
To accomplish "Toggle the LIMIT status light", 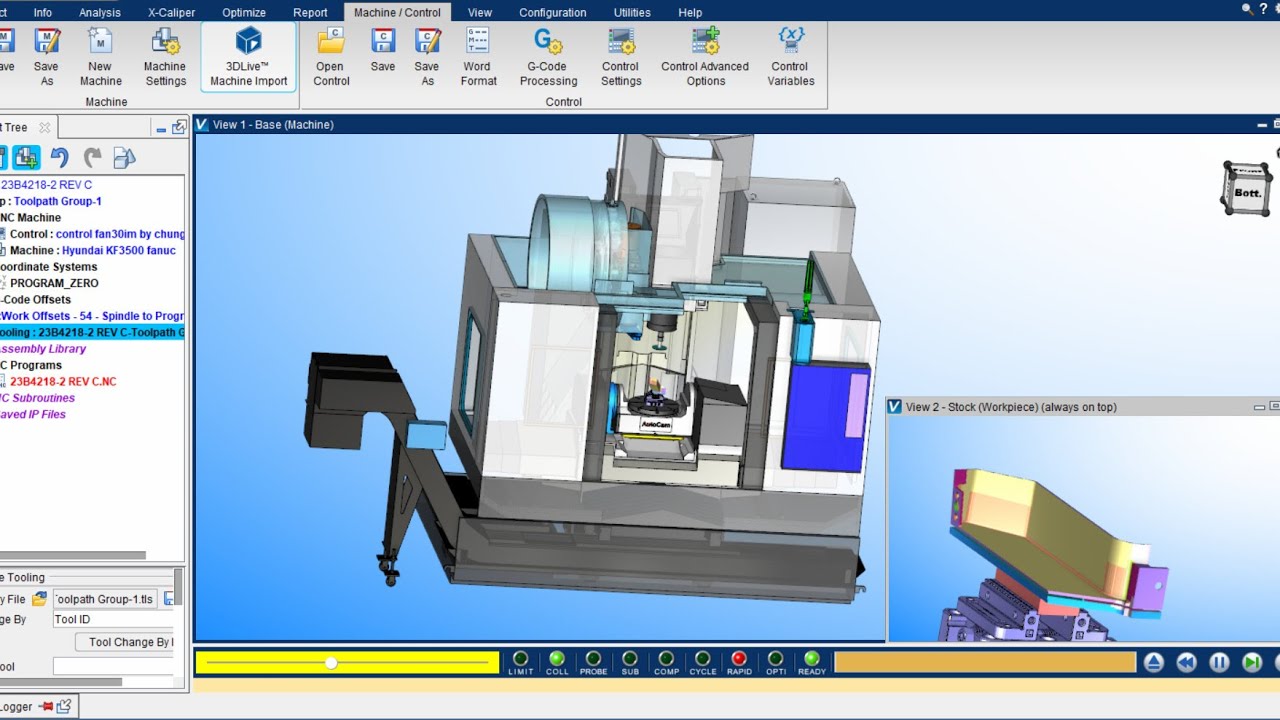I will click(x=521, y=658).
